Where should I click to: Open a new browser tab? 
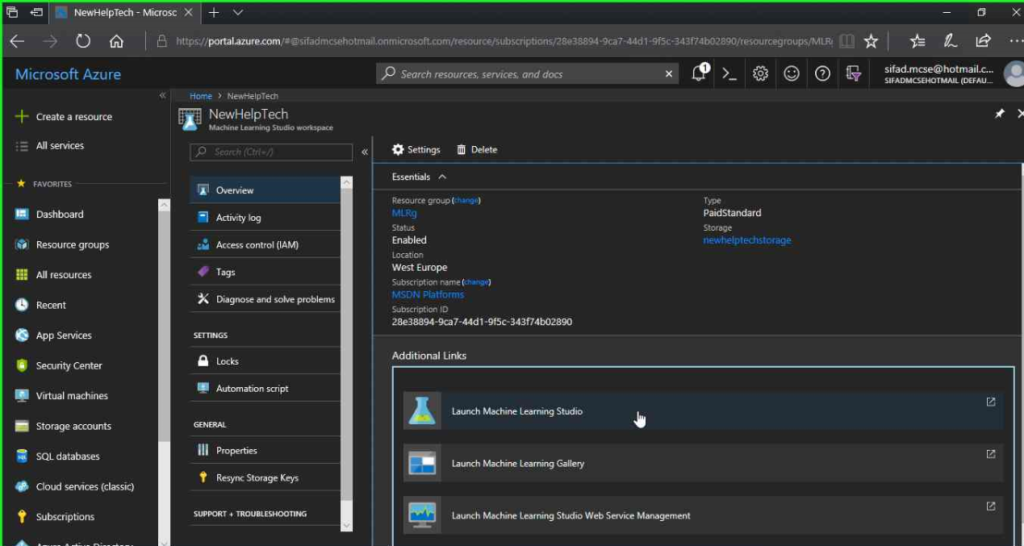pos(214,12)
